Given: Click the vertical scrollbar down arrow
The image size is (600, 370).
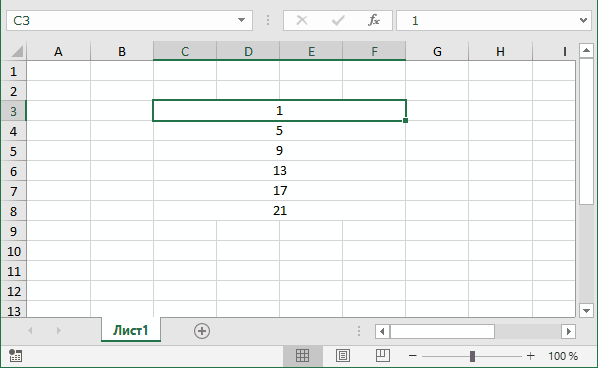Looking at the screenshot, I should [x=586, y=311].
